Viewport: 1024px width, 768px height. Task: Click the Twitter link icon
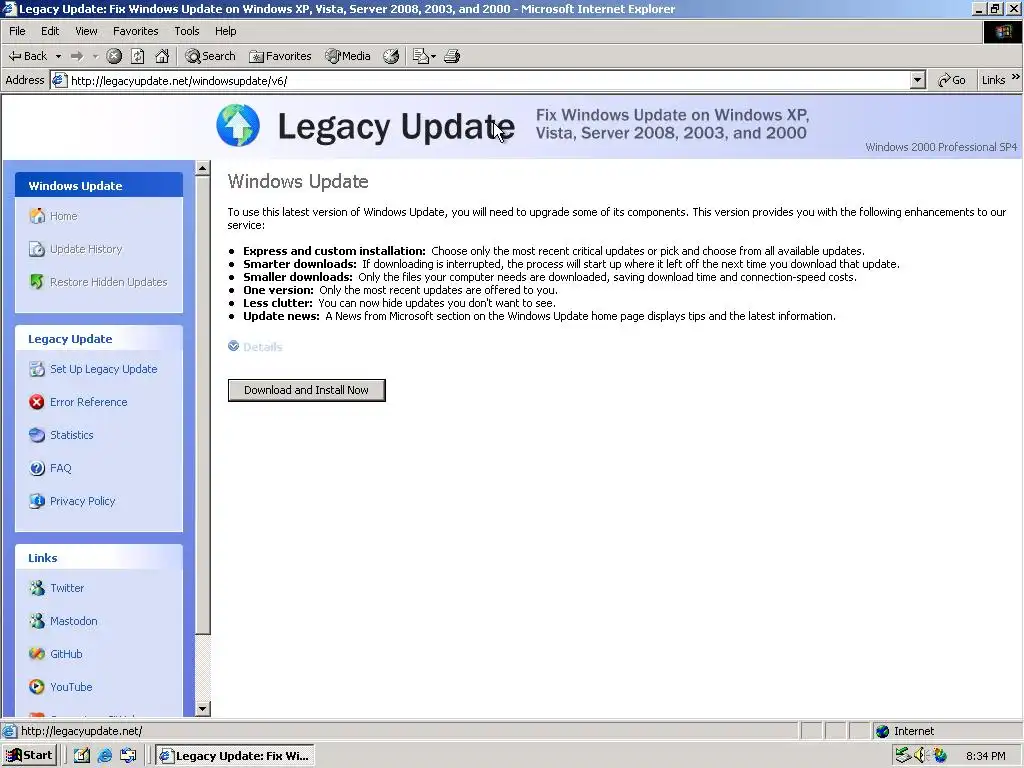(x=37, y=588)
